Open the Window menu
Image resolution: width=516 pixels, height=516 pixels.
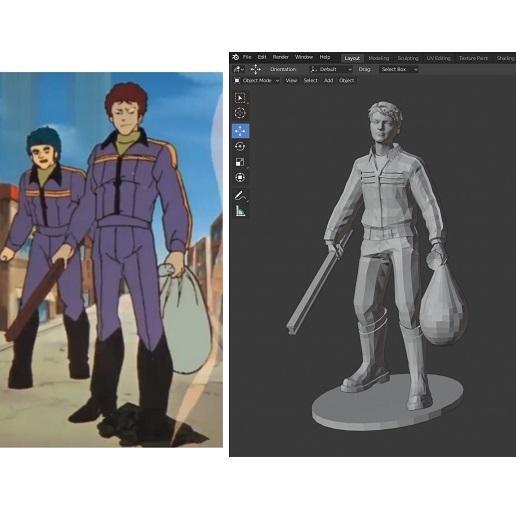[x=304, y=57]
